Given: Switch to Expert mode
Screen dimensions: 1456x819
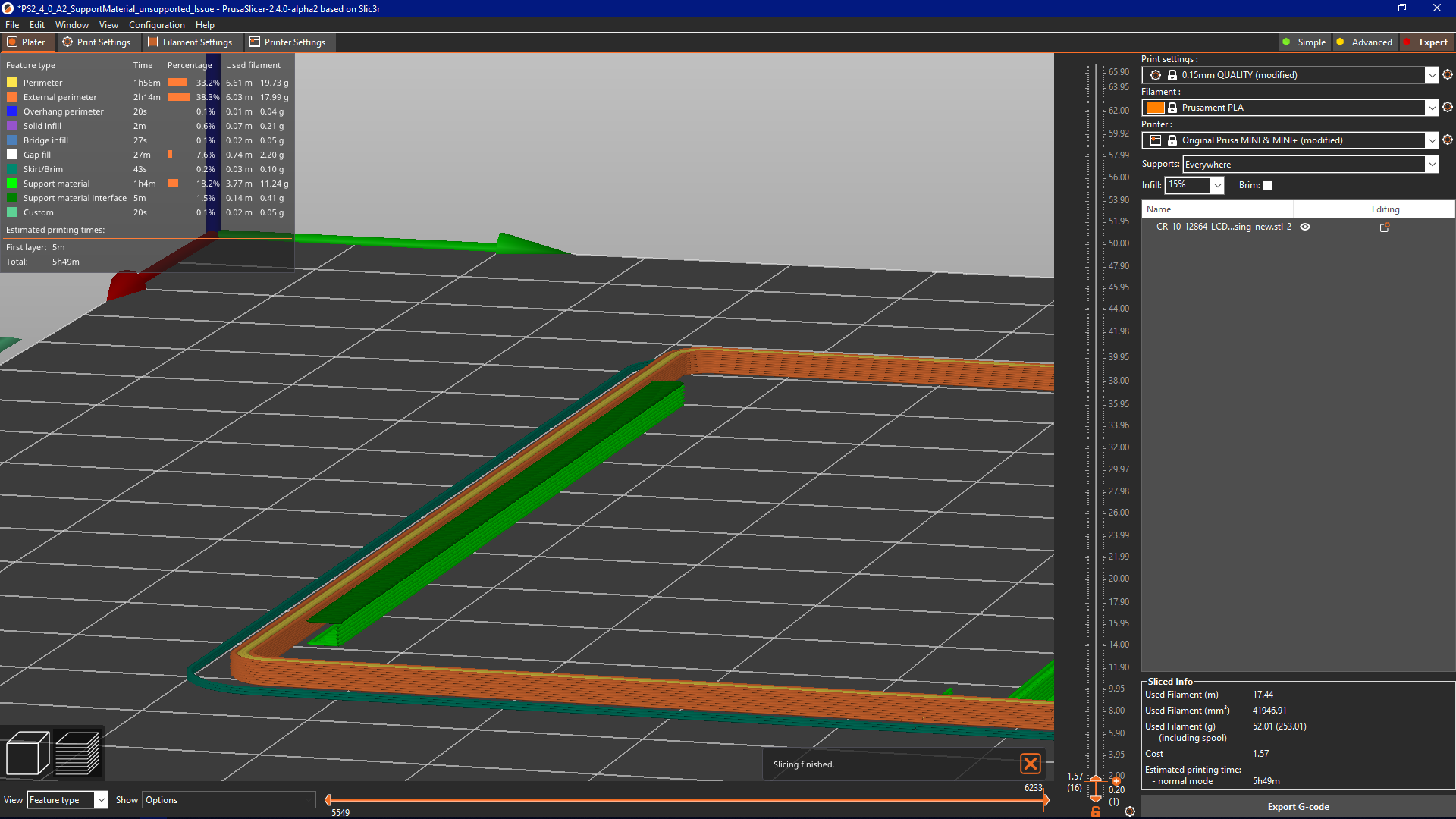Looking at the screenshot, I should 1429,42.
